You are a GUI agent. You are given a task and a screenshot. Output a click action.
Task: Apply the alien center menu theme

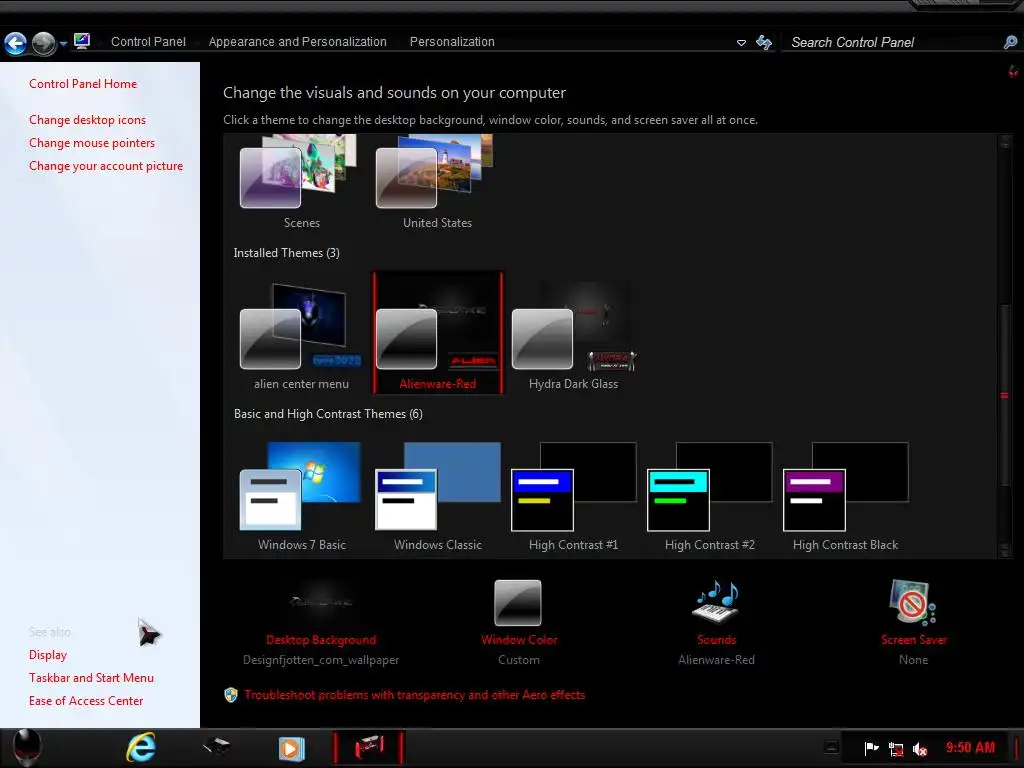click(301, 333)
